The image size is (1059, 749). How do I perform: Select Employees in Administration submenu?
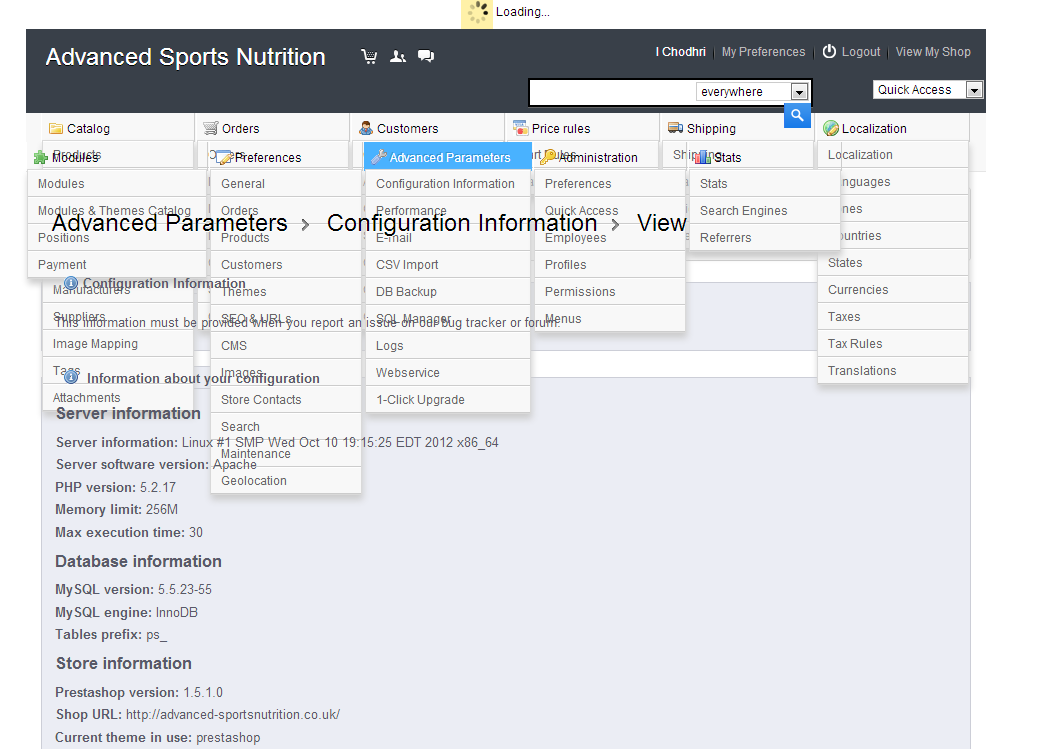tap(610, 238)
